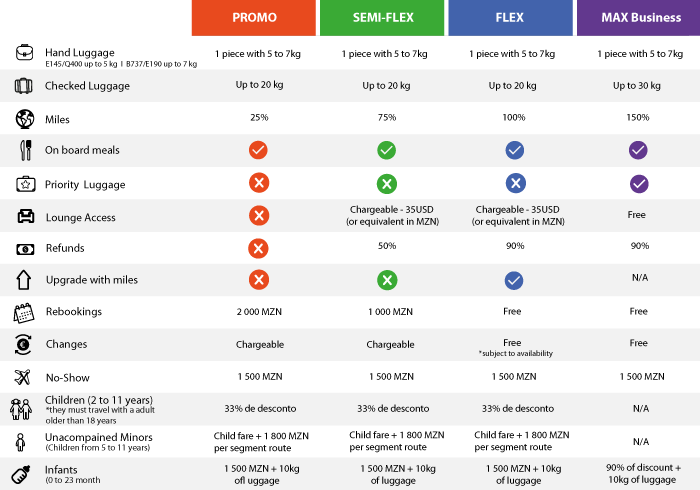
Task: Click the No-Show airplane icon
Action: (x=23, y=377)
